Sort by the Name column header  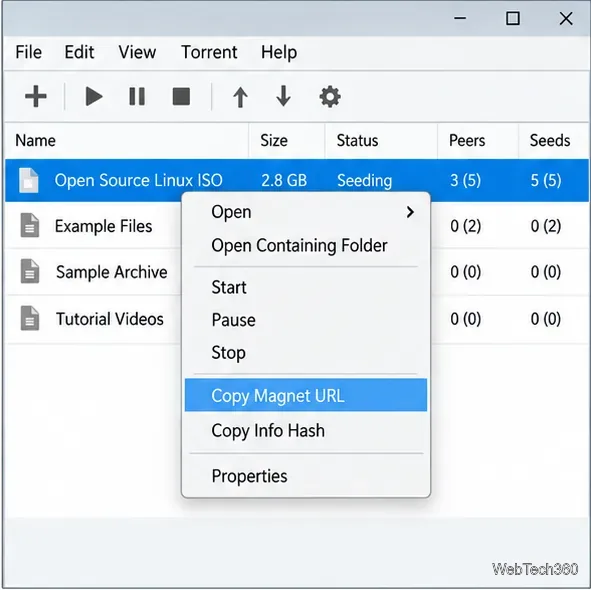click(x=127, y=141)
